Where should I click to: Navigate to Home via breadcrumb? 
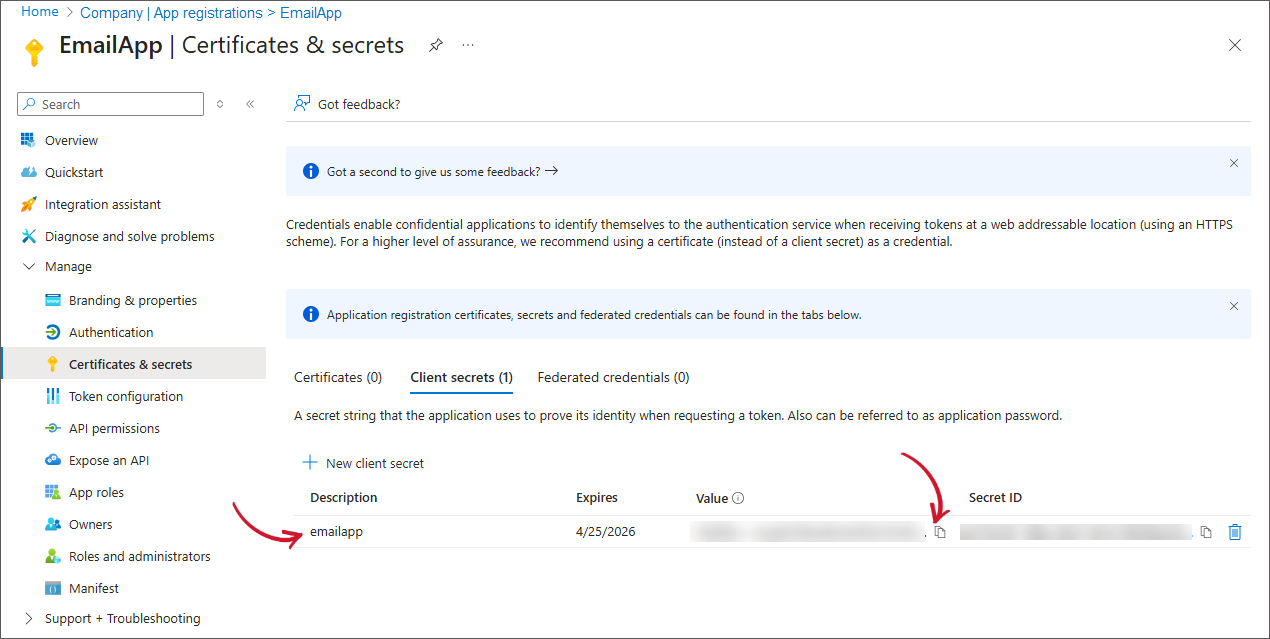coord(39,12)
